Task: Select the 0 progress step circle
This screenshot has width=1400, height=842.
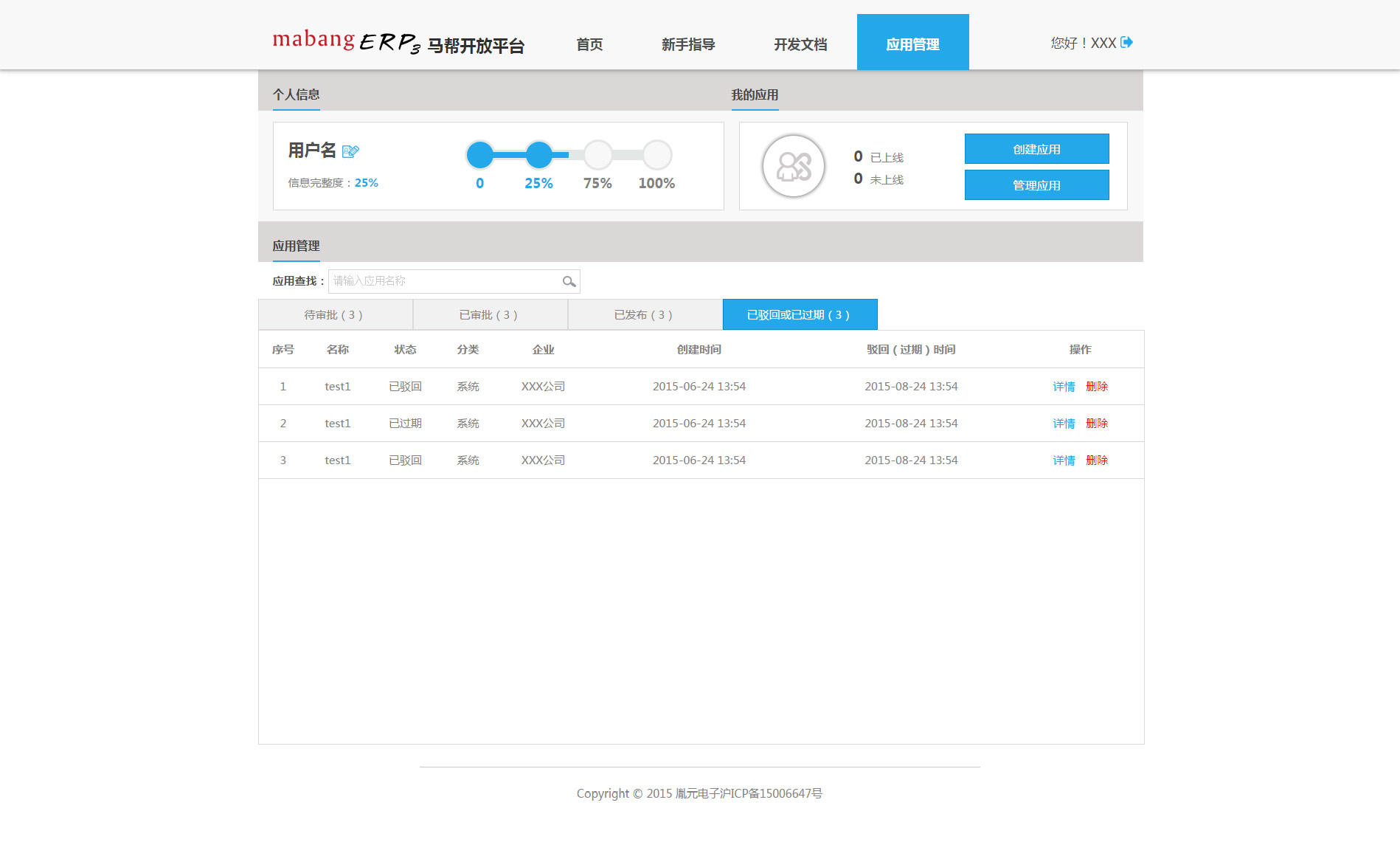Action: [480, 155]
